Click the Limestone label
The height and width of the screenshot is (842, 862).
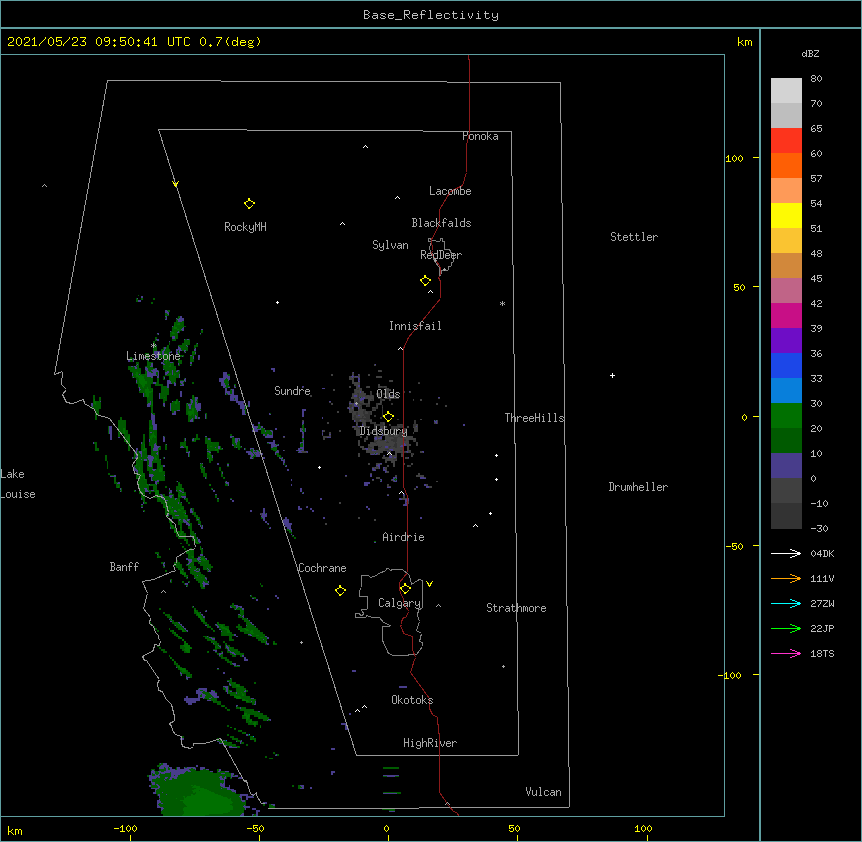153,356
